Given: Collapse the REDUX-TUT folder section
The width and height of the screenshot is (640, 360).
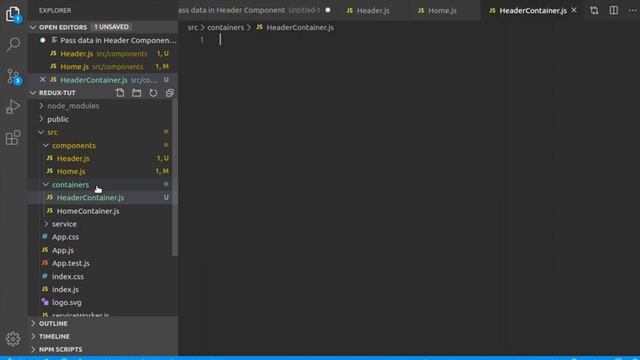Looking at the screenshot, I should tap(33, 93).
